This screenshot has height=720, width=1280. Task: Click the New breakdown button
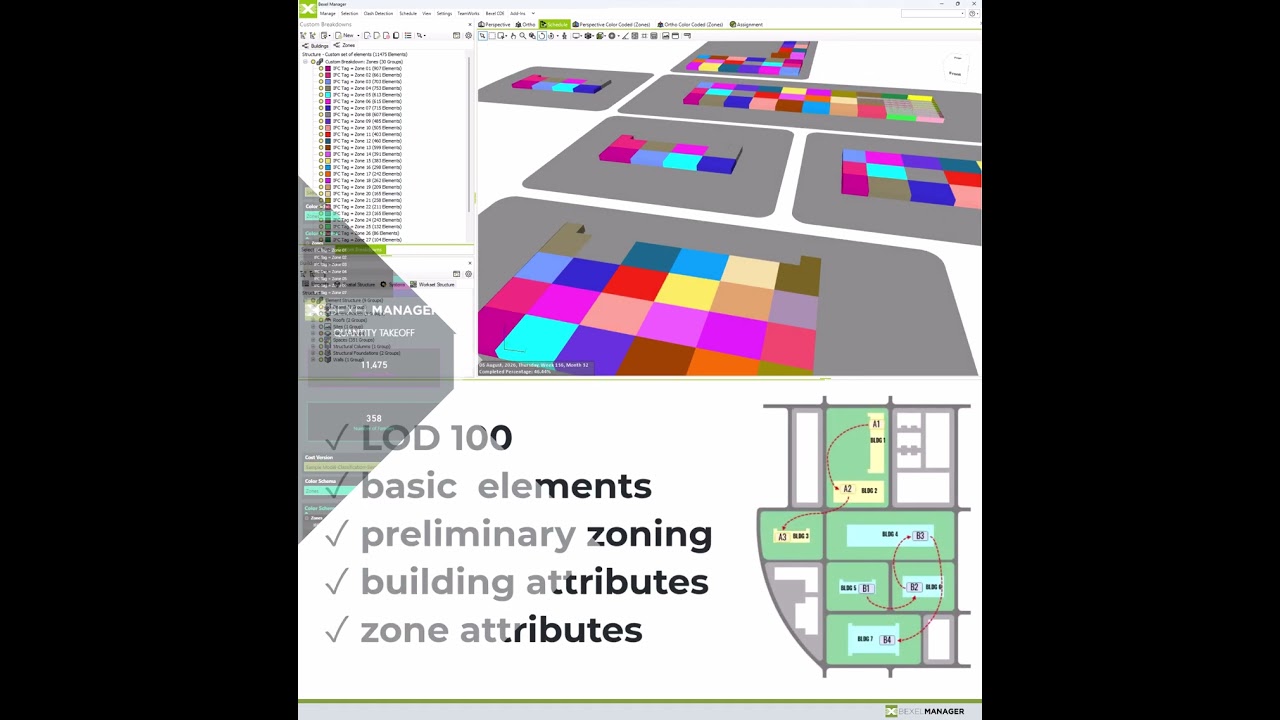coord(345,35)
